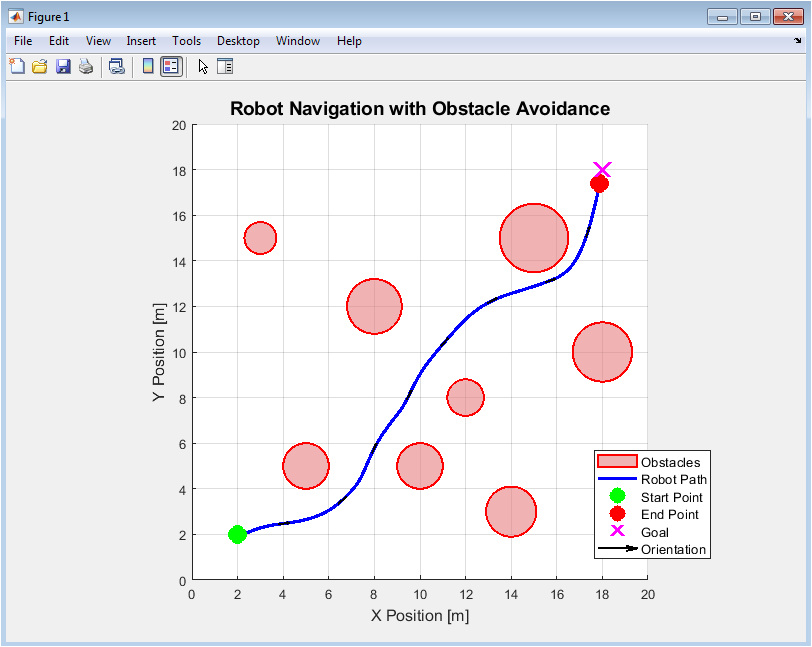
Task: Click the New Figure toolbar icon
Action: 17,67
